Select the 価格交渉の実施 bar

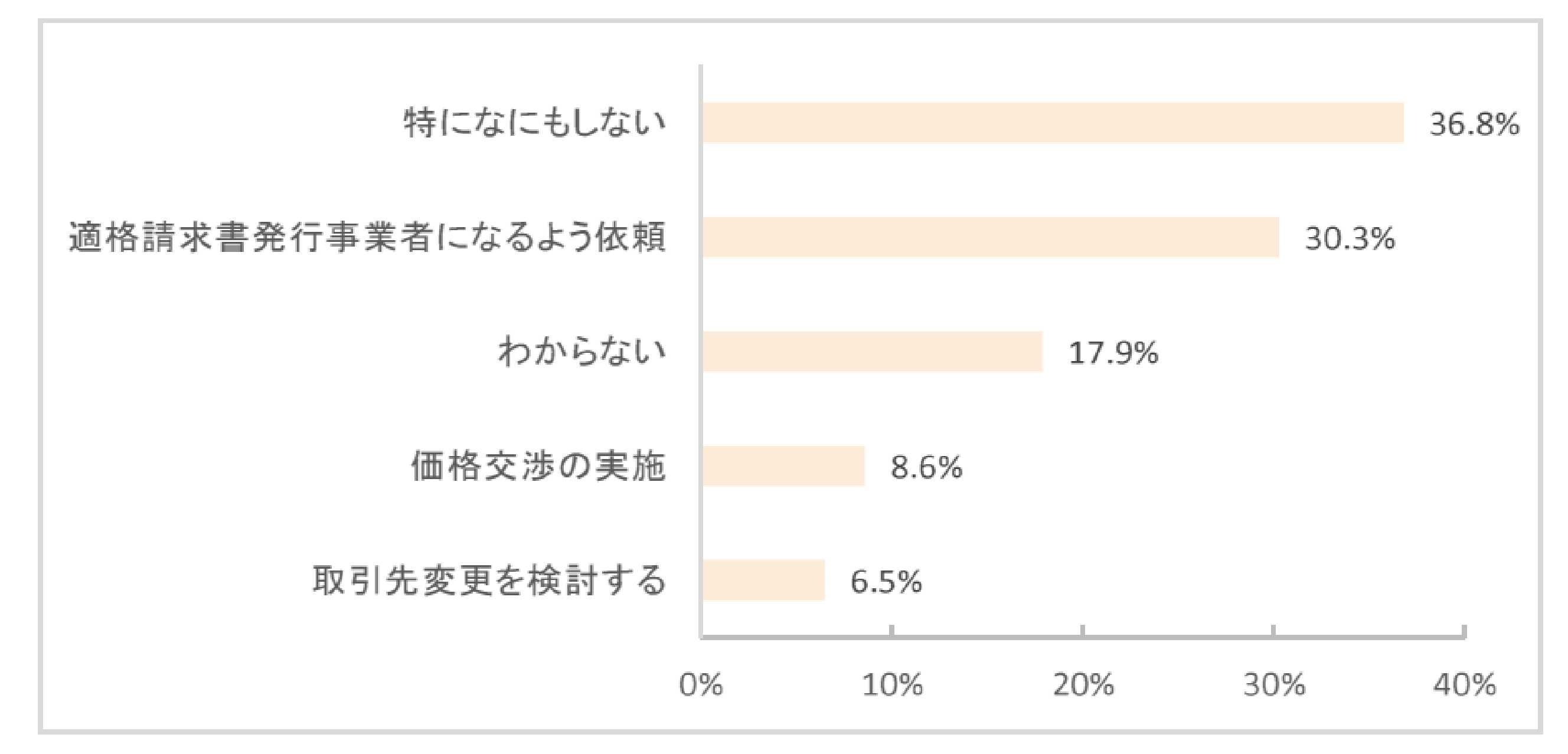point(783,465)
